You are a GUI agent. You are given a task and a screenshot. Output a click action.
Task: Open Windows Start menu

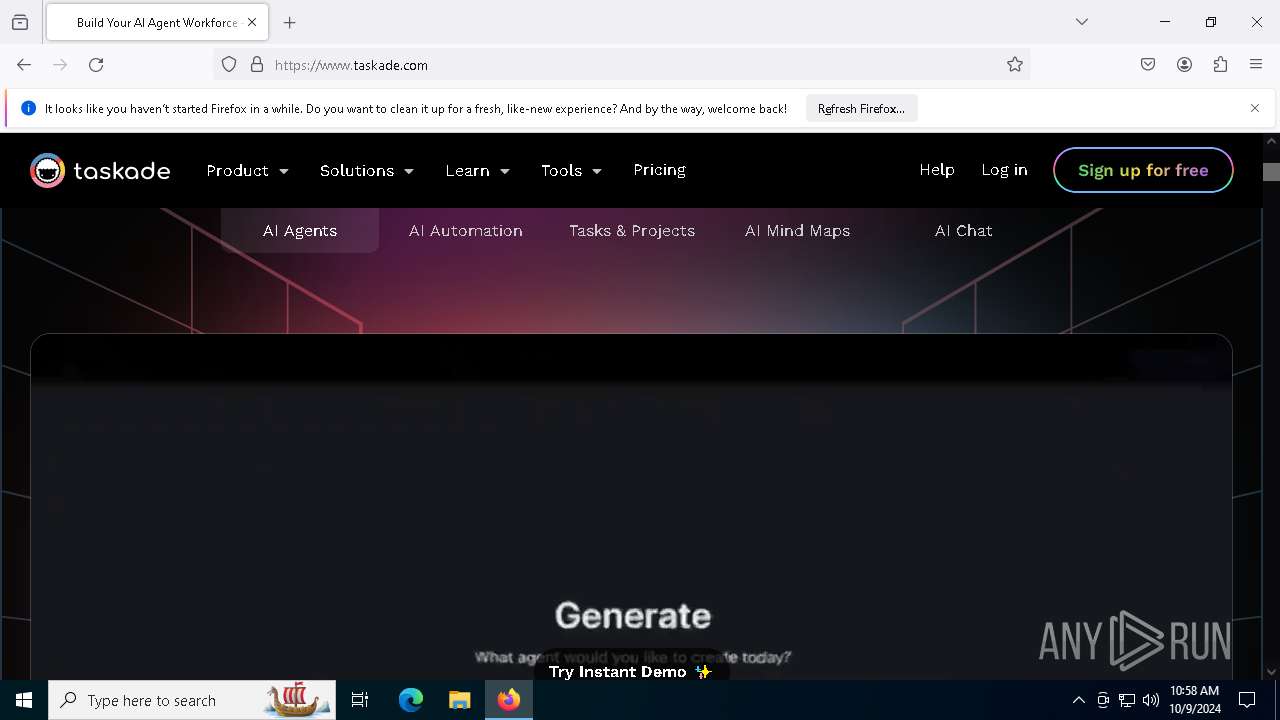point(24,700)
